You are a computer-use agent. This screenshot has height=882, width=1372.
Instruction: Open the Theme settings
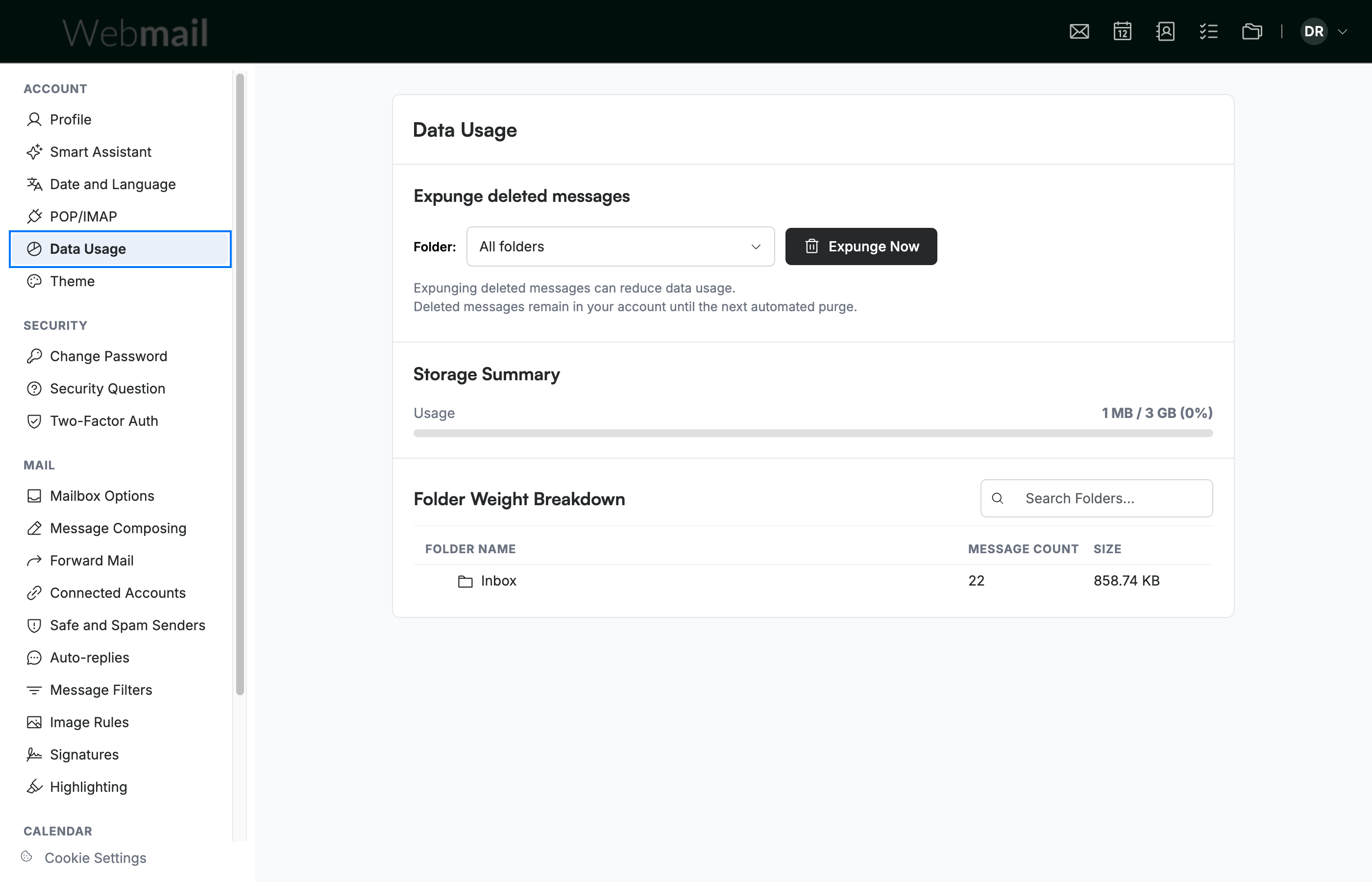pyautogui.click(x=120, y=281)
